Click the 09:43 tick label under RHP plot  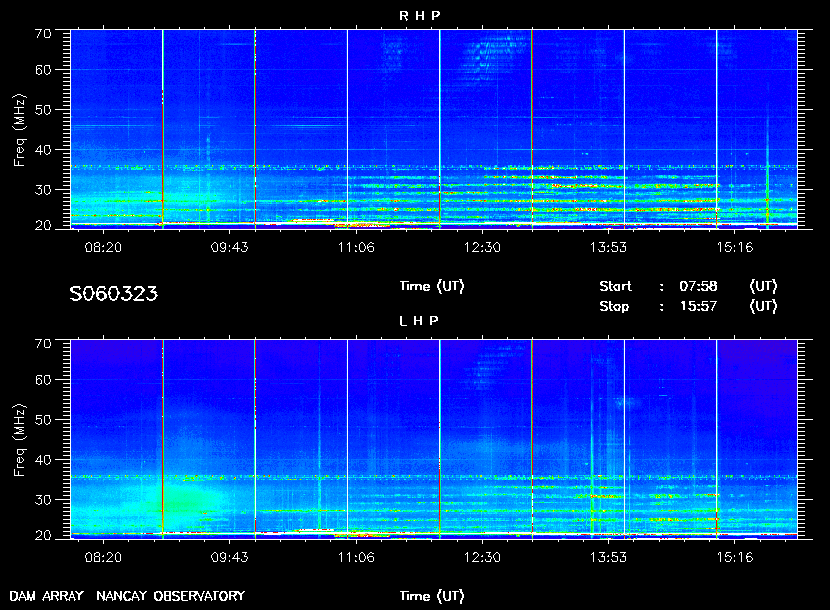click(229, 247)
